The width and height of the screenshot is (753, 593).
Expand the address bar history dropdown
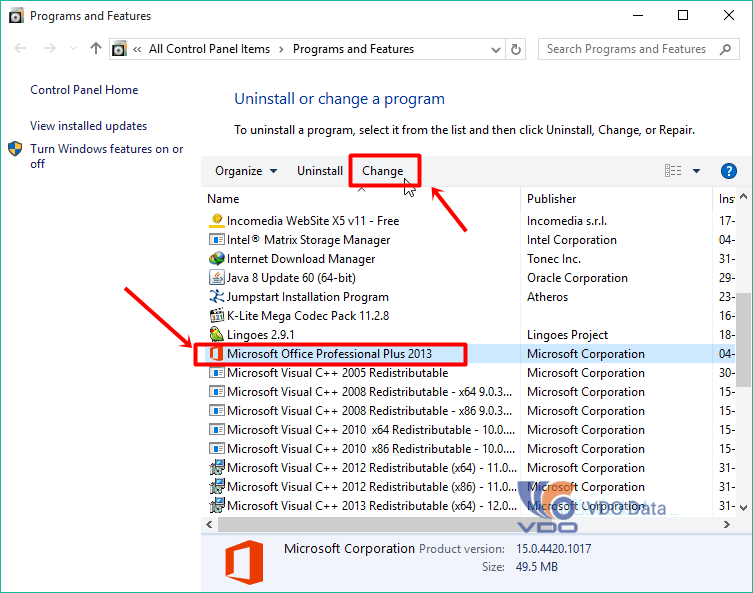[x=496, y=49]
